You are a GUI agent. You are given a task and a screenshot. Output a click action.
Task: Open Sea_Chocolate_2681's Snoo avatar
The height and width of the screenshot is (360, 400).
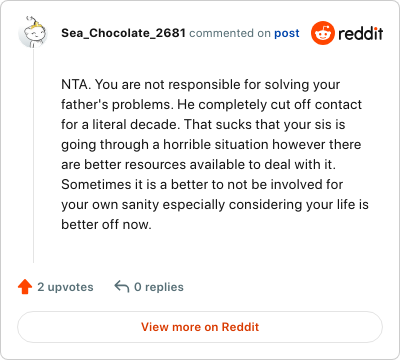pos(32,32)
